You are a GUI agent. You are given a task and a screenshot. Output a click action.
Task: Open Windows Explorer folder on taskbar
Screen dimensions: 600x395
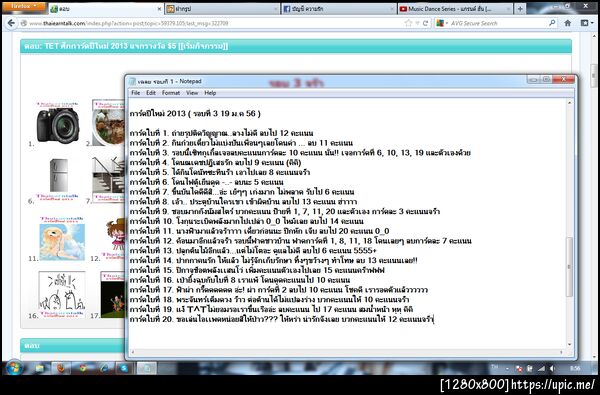tap(39, 368)
